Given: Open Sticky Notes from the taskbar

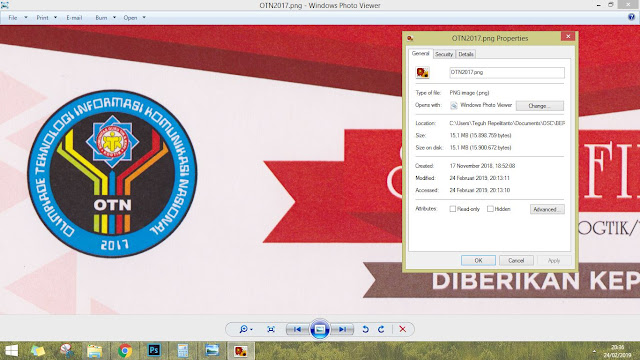Looking at the screenshot, I should 38,351.
